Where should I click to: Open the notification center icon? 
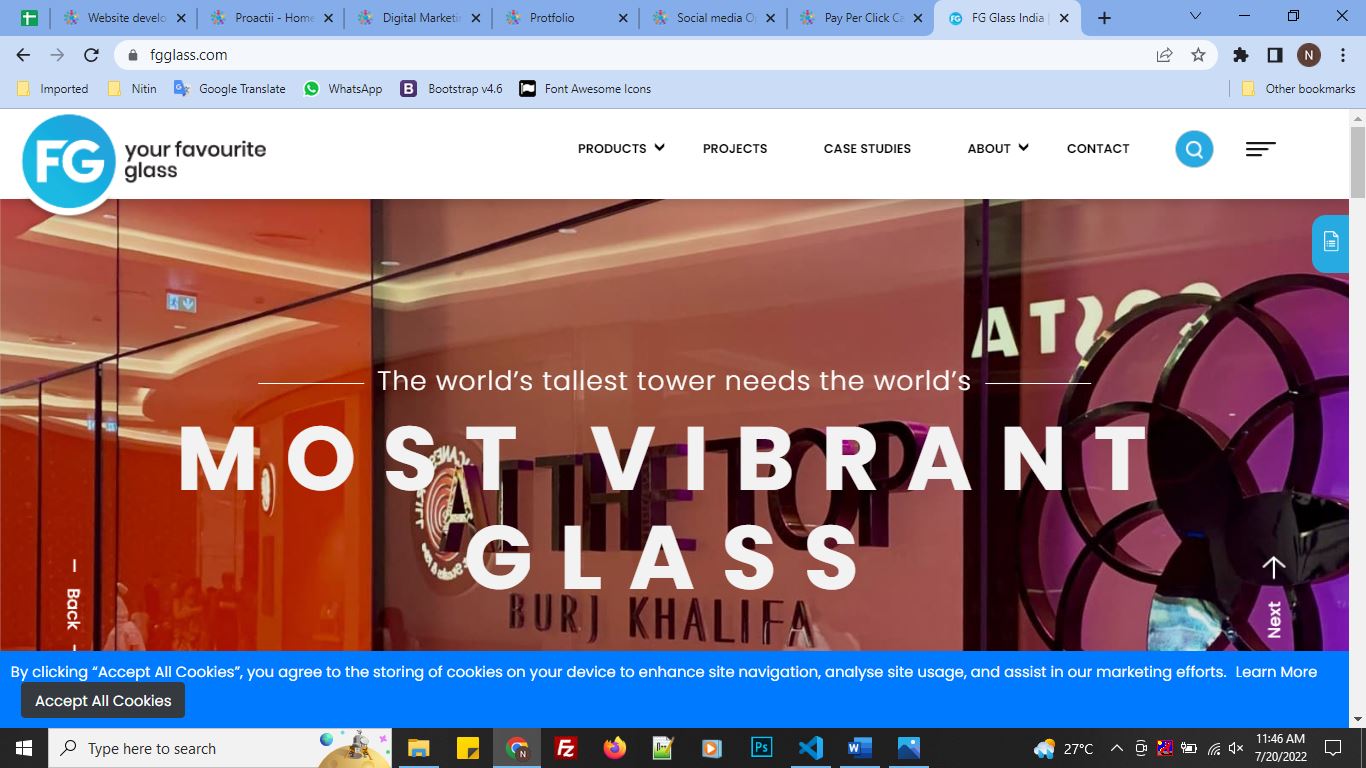click(x=1333, y=748)
